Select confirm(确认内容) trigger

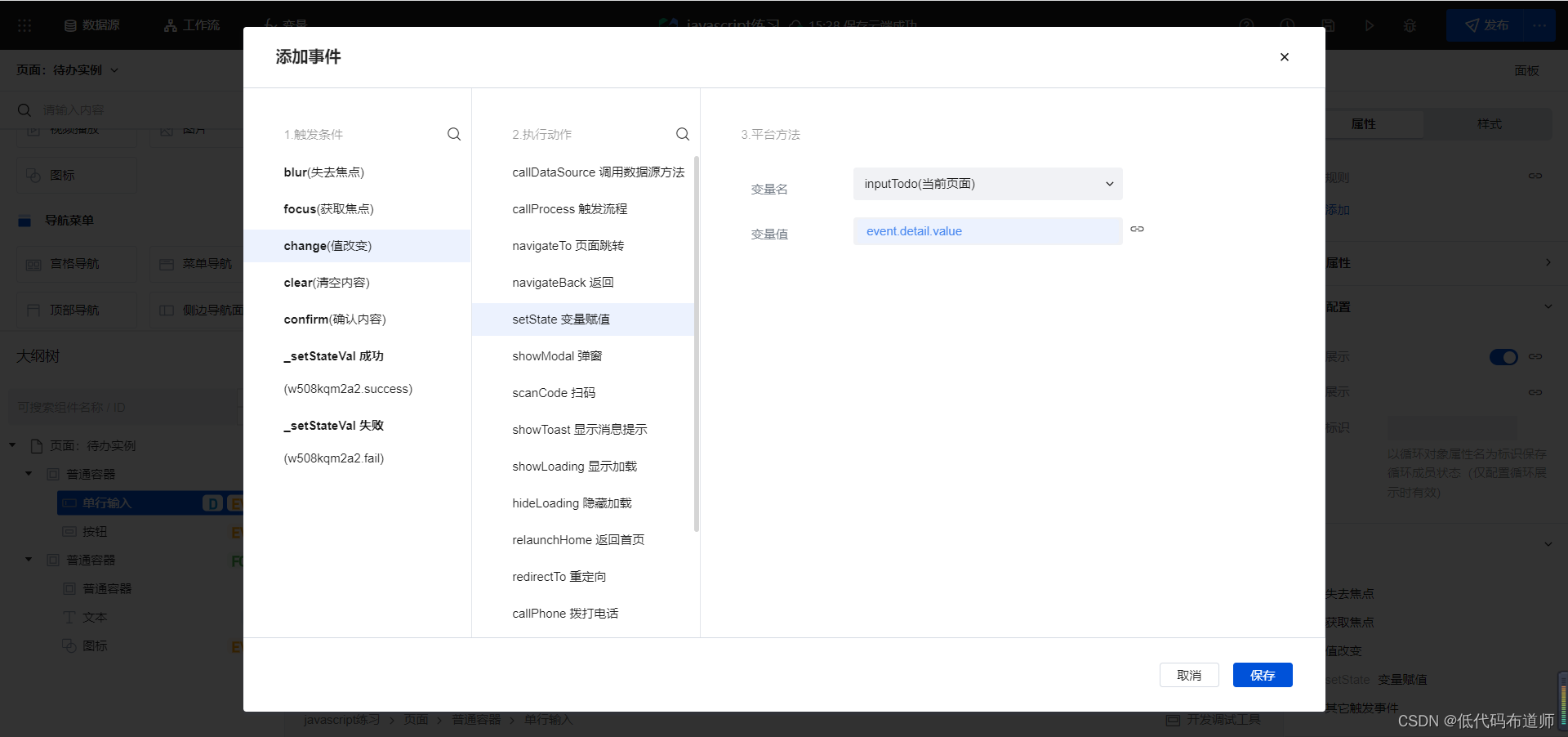[x=357, y=319]
